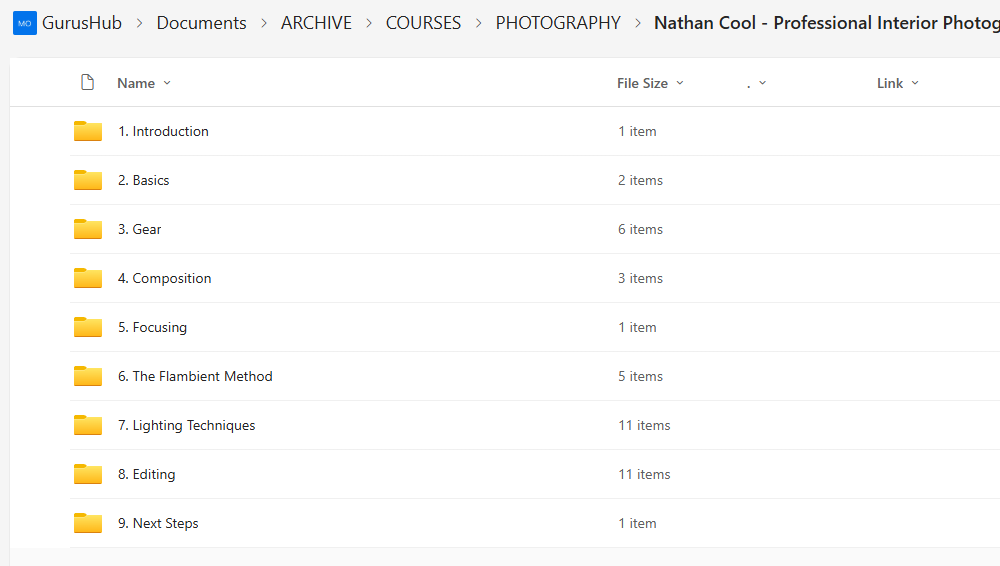Click the folder icon for 1. Introduction
Screen dimensions: 1000x566
click(x=88, y=131)
